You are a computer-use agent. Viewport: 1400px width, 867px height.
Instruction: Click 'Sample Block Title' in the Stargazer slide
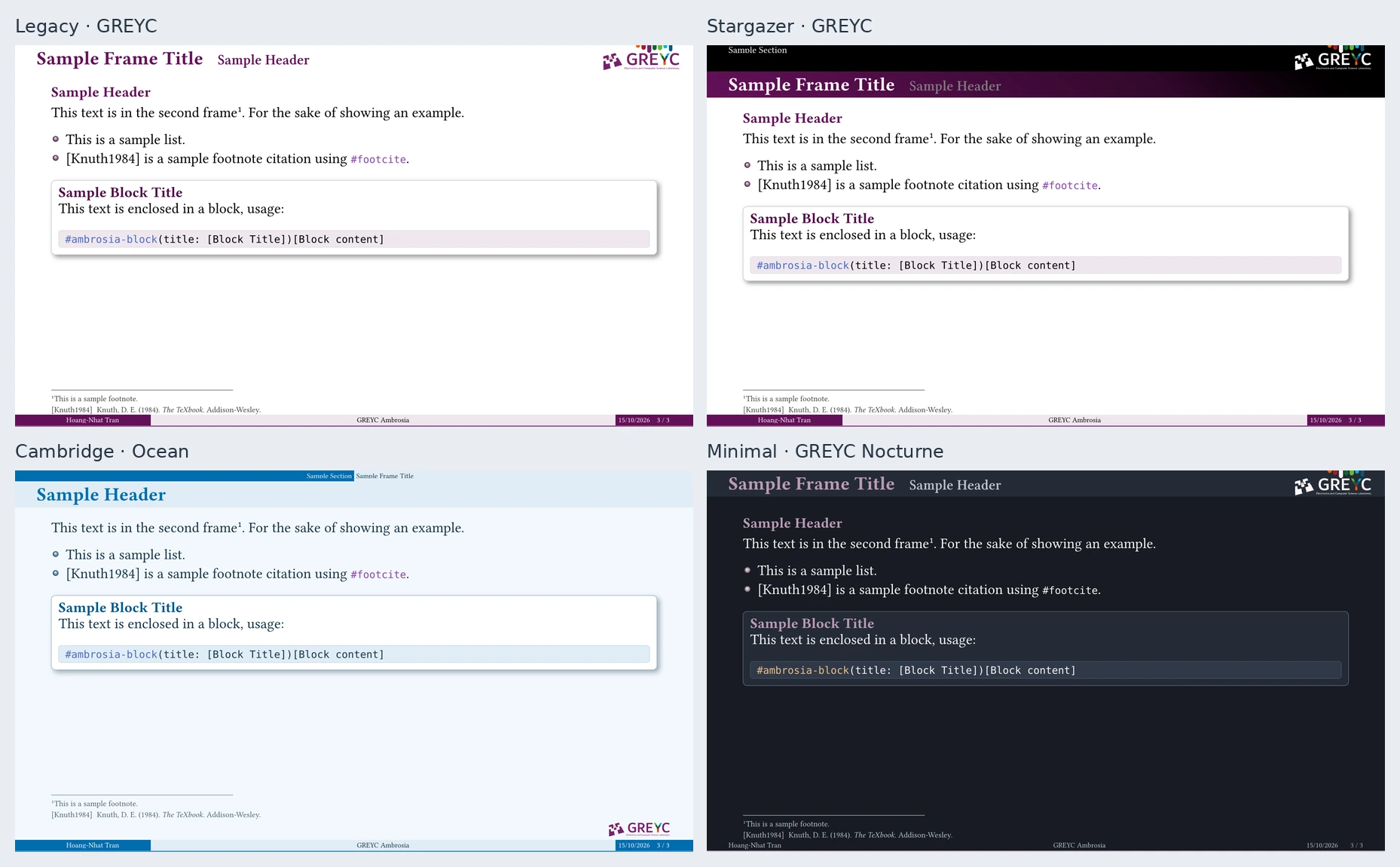[x=812, y=219]
